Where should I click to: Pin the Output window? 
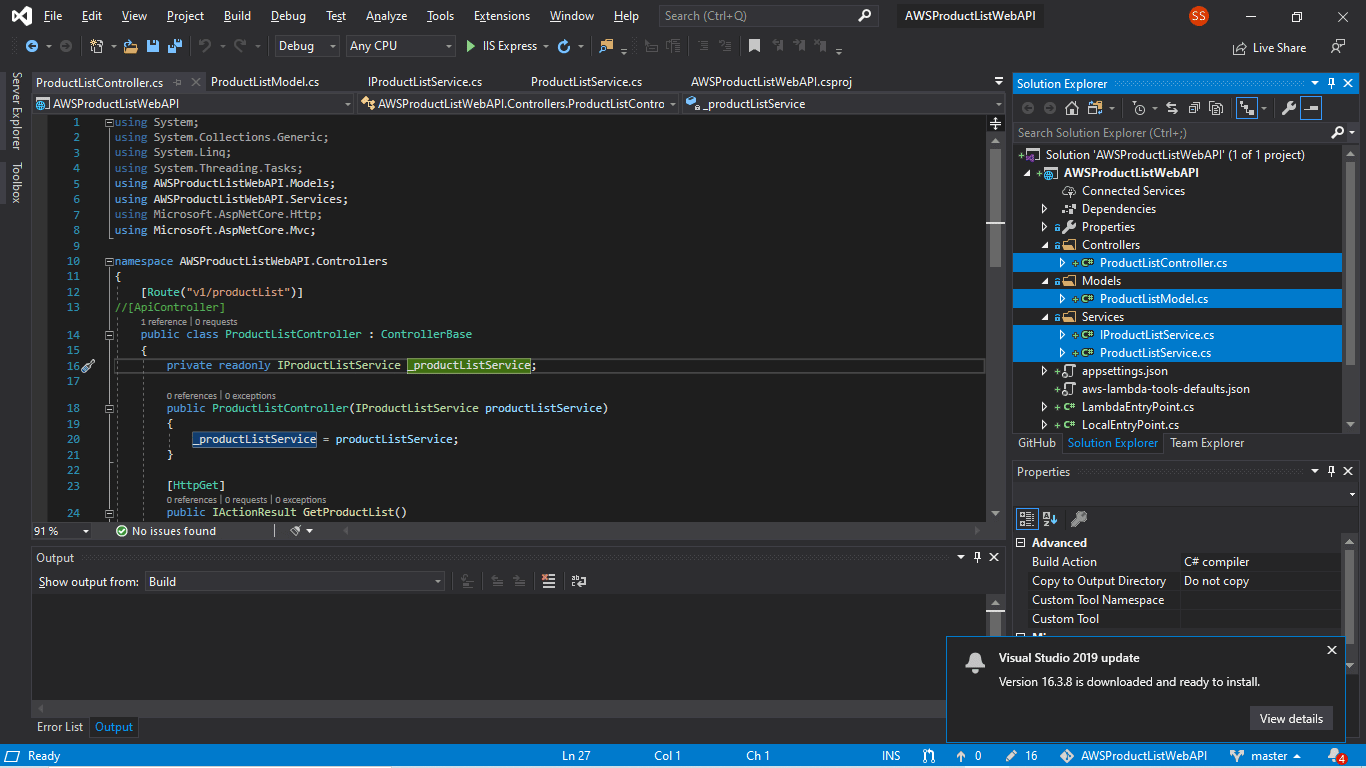tap(977, 557)
